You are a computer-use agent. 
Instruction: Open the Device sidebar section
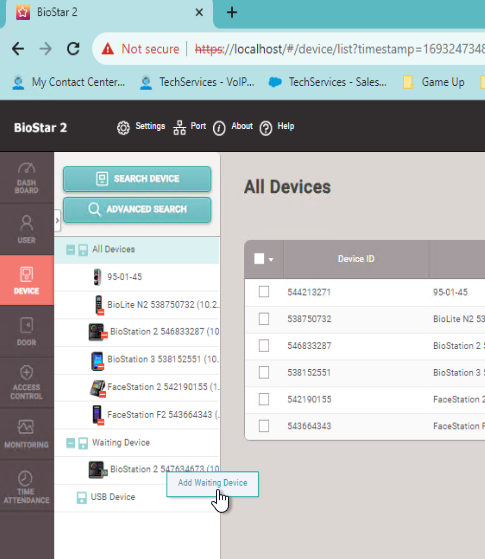click(27, 280)
